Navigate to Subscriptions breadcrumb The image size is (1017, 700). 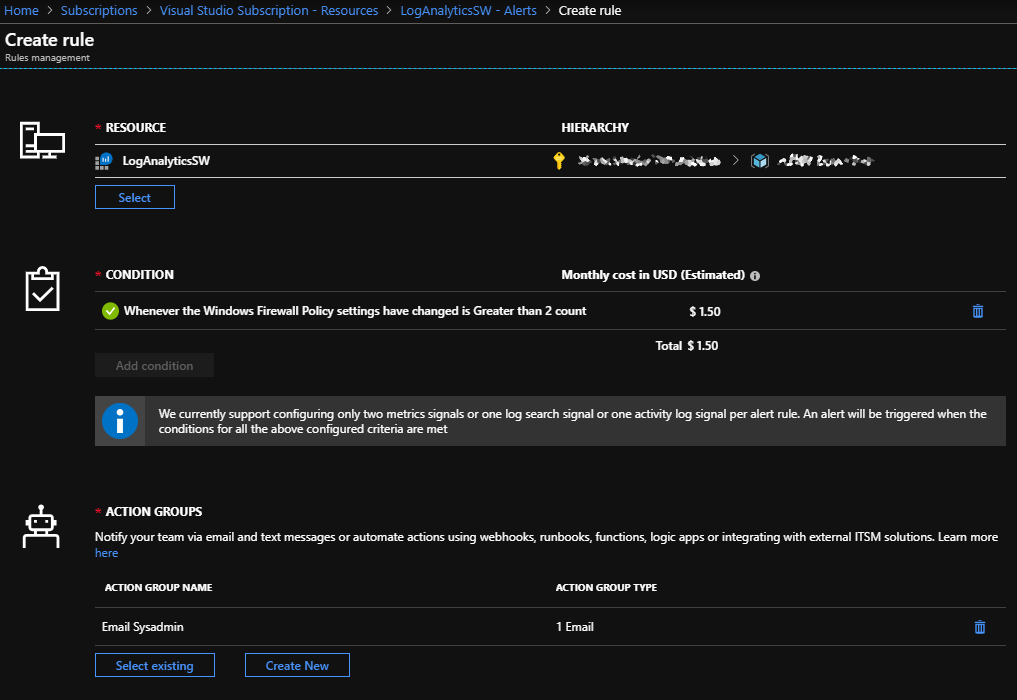coord(99,11)
